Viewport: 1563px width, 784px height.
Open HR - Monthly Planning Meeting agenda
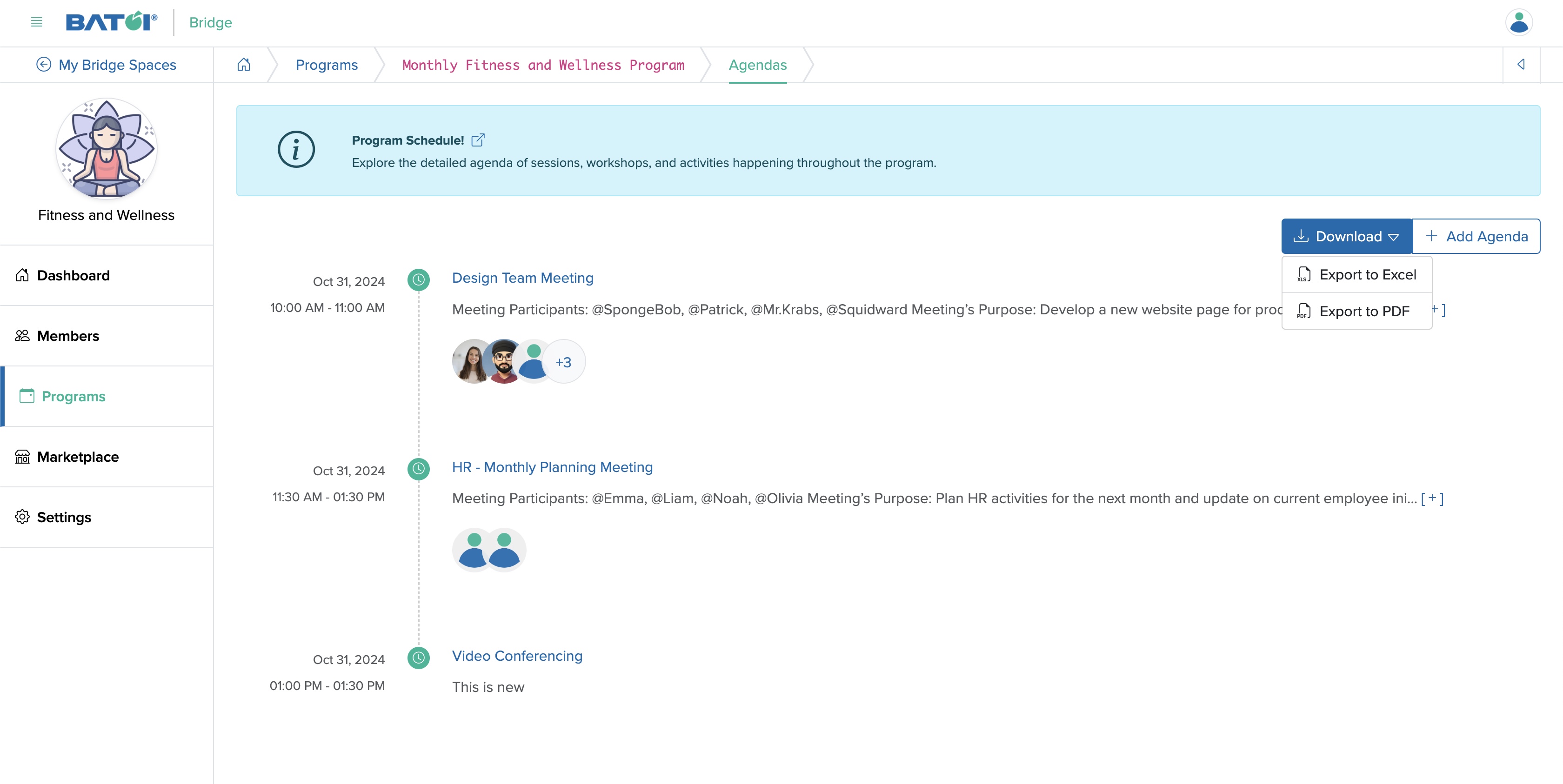pyautogui.click(x=552, y=467)
